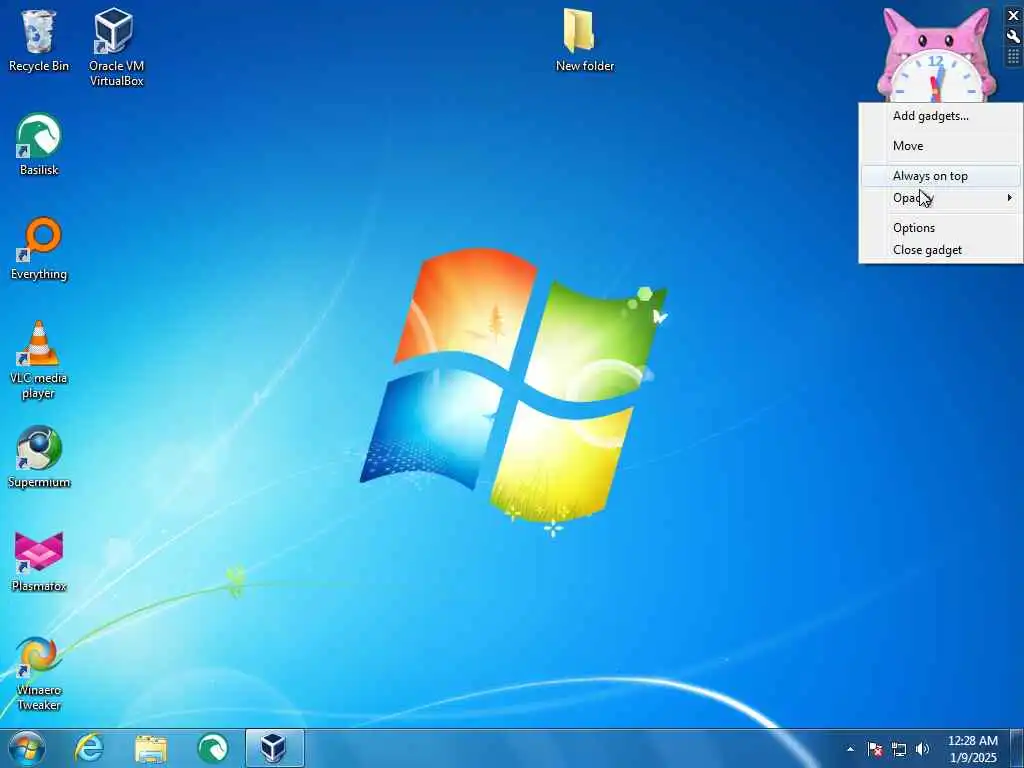The height and width of the screenshot is (768, 1024).
Task: Launch Basilisk from the taskbar
Action: click(x=212, y=748)
